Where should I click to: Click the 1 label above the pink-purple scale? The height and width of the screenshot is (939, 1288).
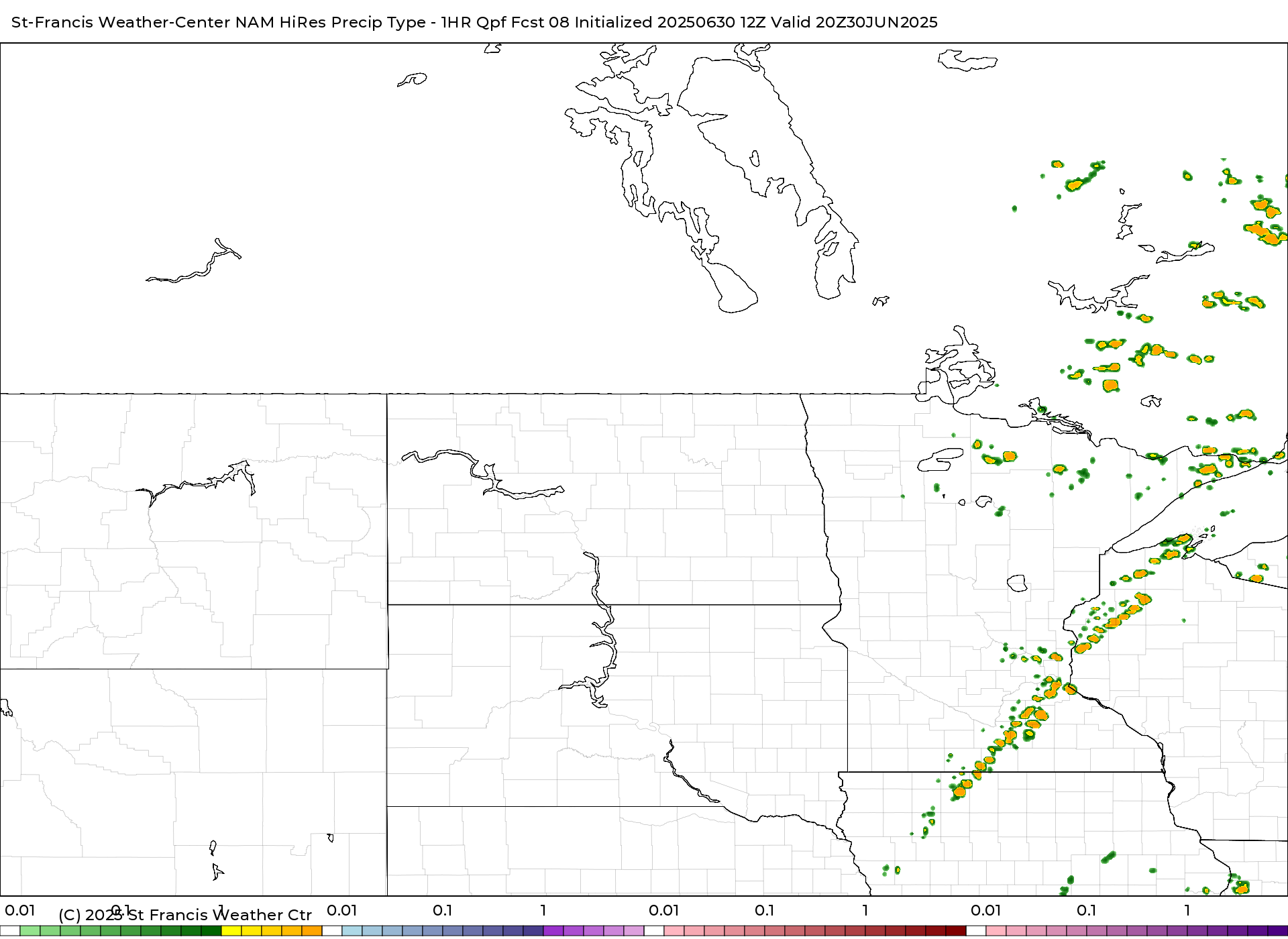tap(1187, 910)
